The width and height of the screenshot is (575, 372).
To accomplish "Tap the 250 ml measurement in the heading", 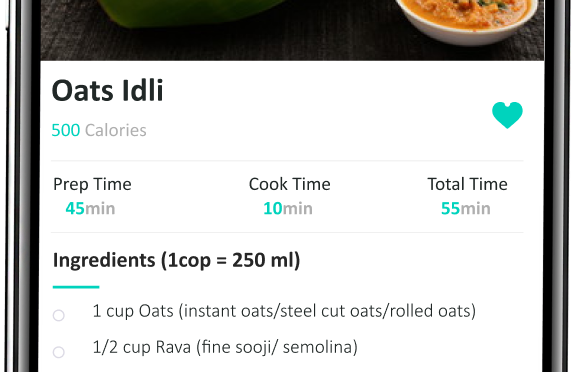I will pos(262,260).
